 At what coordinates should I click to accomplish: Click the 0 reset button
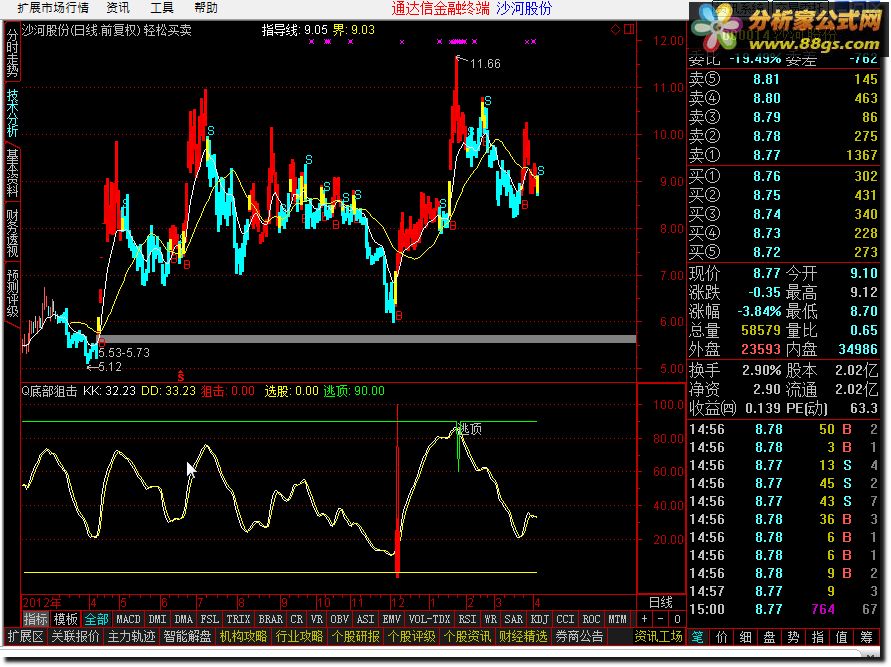(x=677, y=619)
